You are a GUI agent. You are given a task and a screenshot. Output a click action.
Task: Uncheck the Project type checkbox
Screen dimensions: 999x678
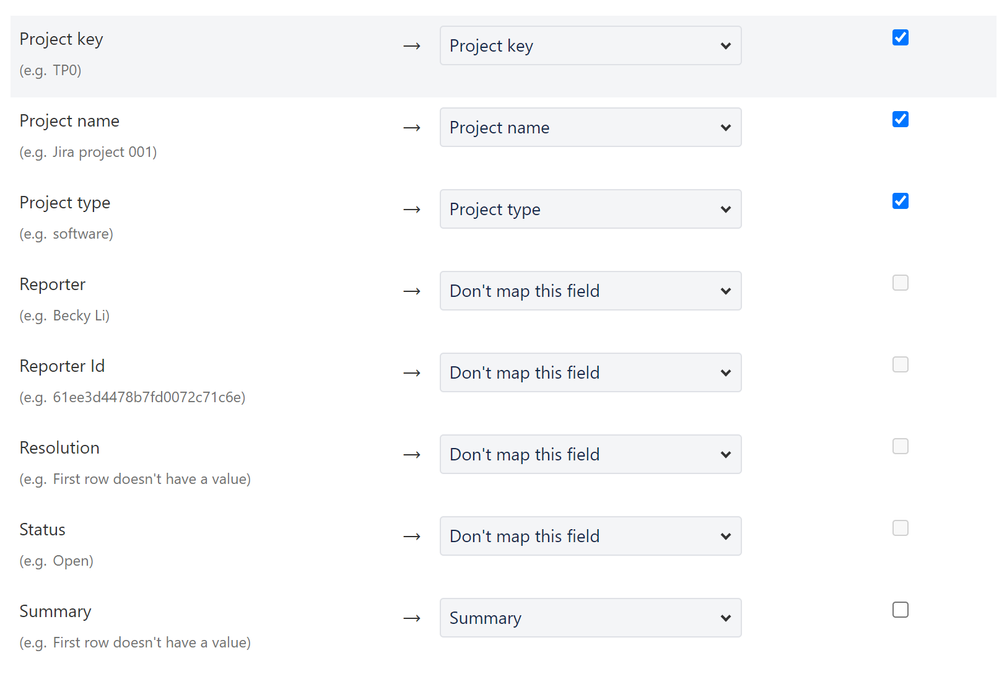(900, 201)
